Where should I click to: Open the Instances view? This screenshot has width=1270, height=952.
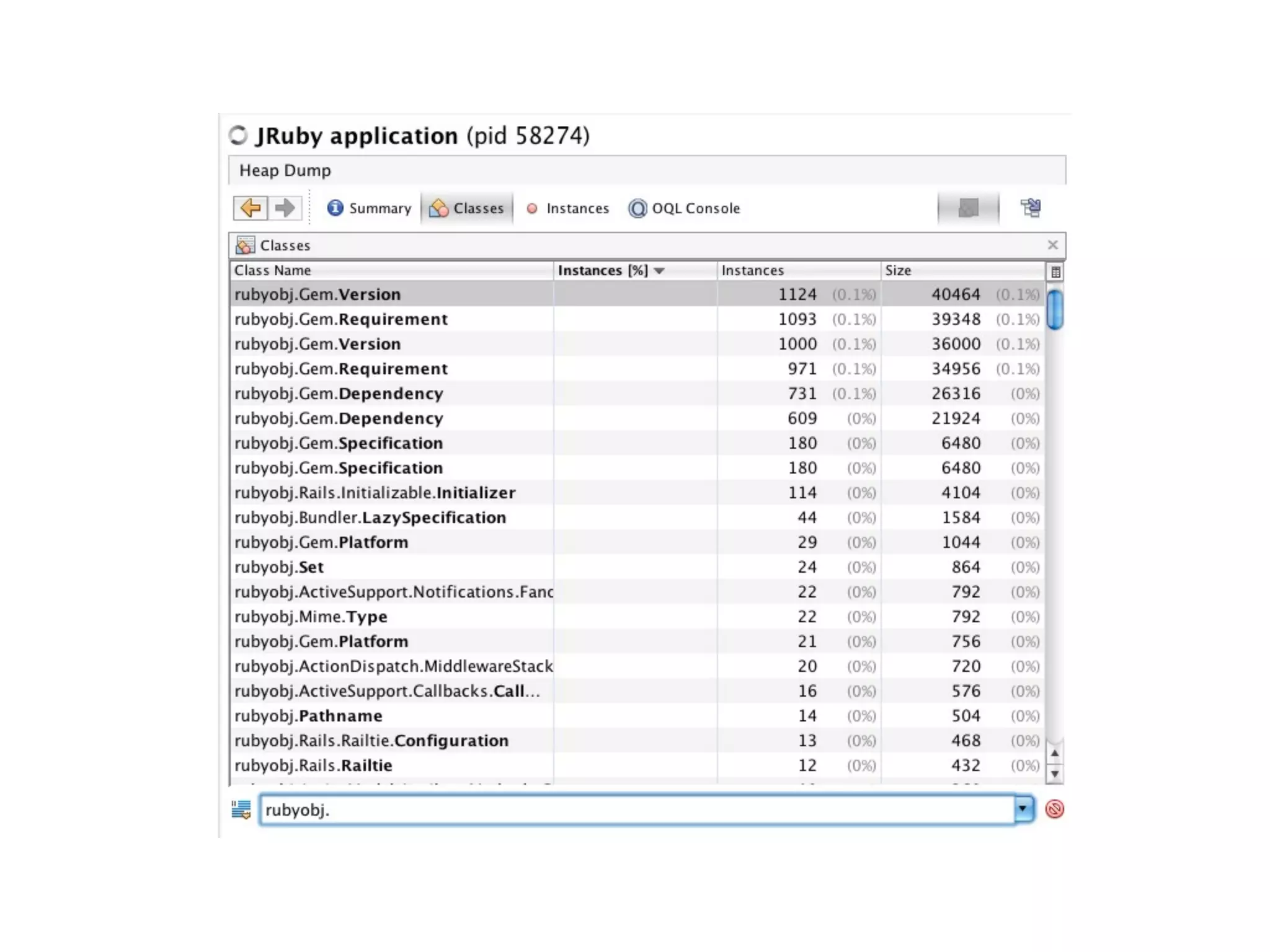568,208
